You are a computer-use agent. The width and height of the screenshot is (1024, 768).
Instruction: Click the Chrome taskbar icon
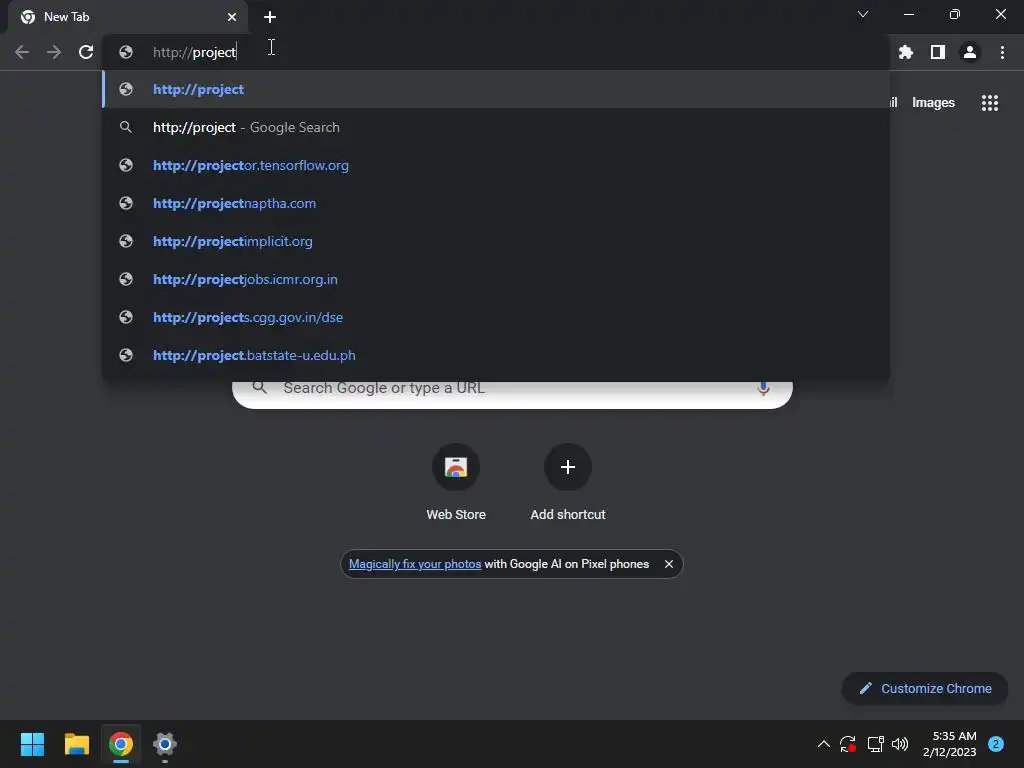pyautogui.click(x=121, y=744)
